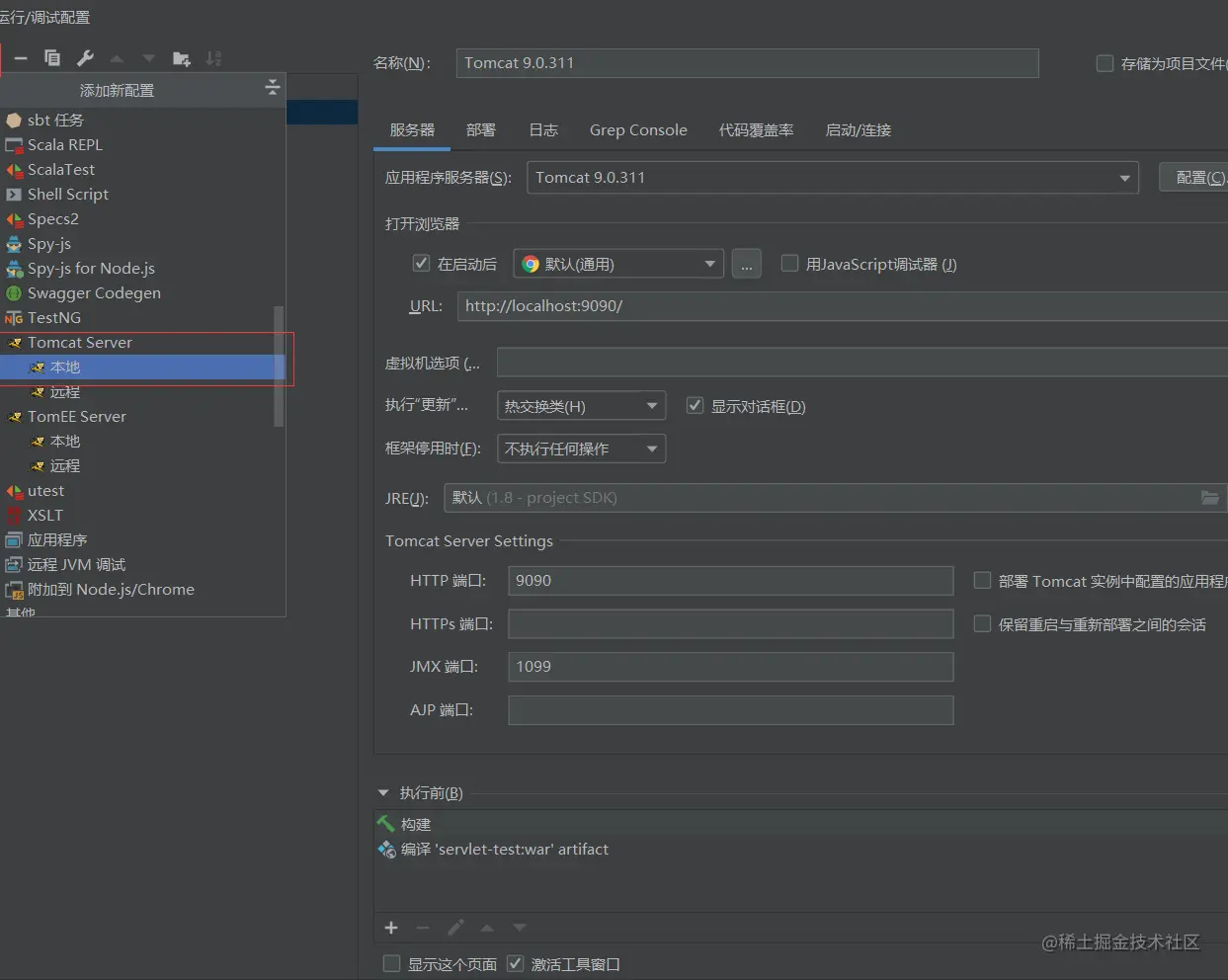Select 本地 under Tomcat Server
The width and height of the screenshot is (1228, 980).
[143, 367]
